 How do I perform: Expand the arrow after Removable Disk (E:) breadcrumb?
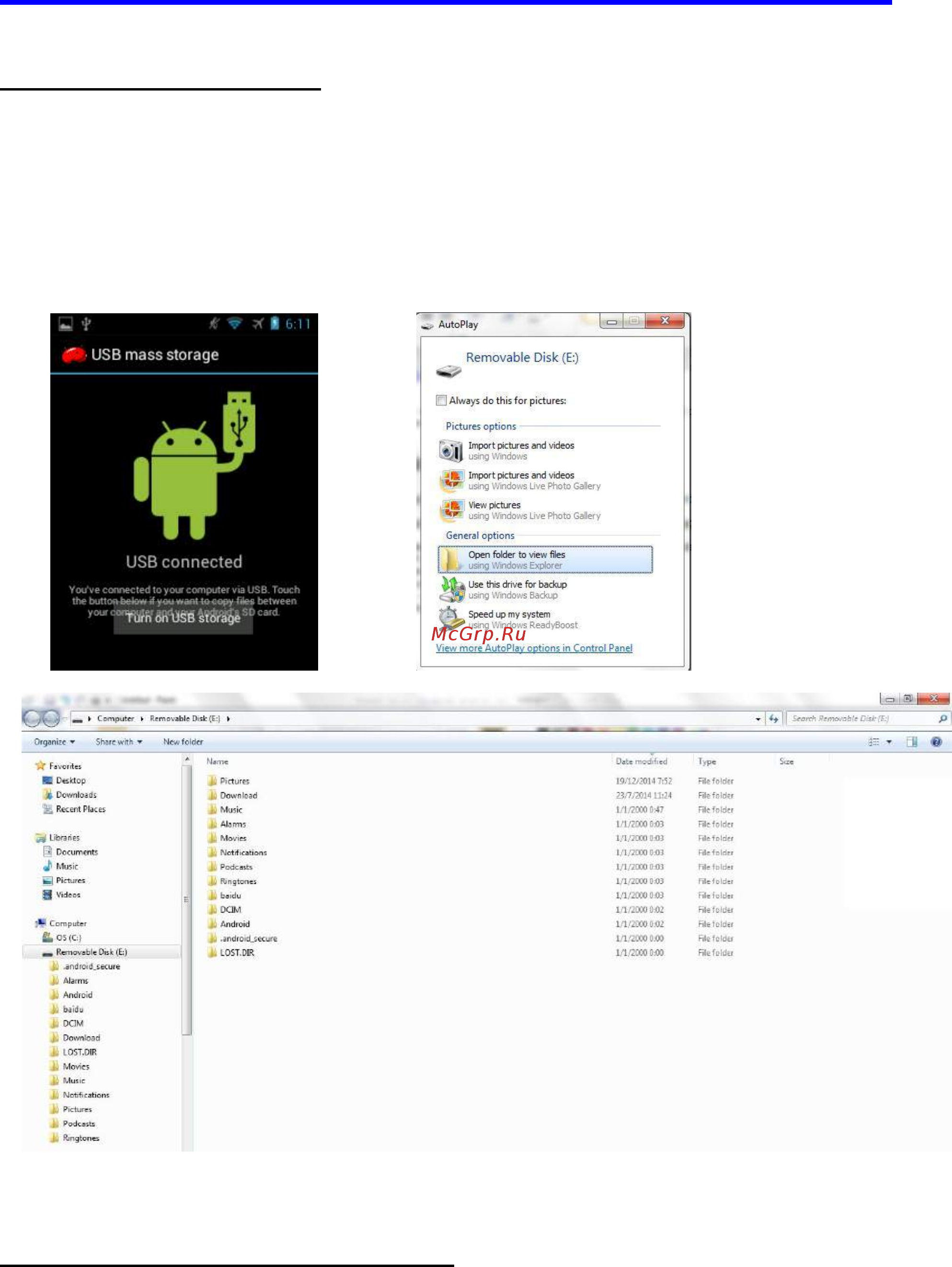tap(228, 718)
